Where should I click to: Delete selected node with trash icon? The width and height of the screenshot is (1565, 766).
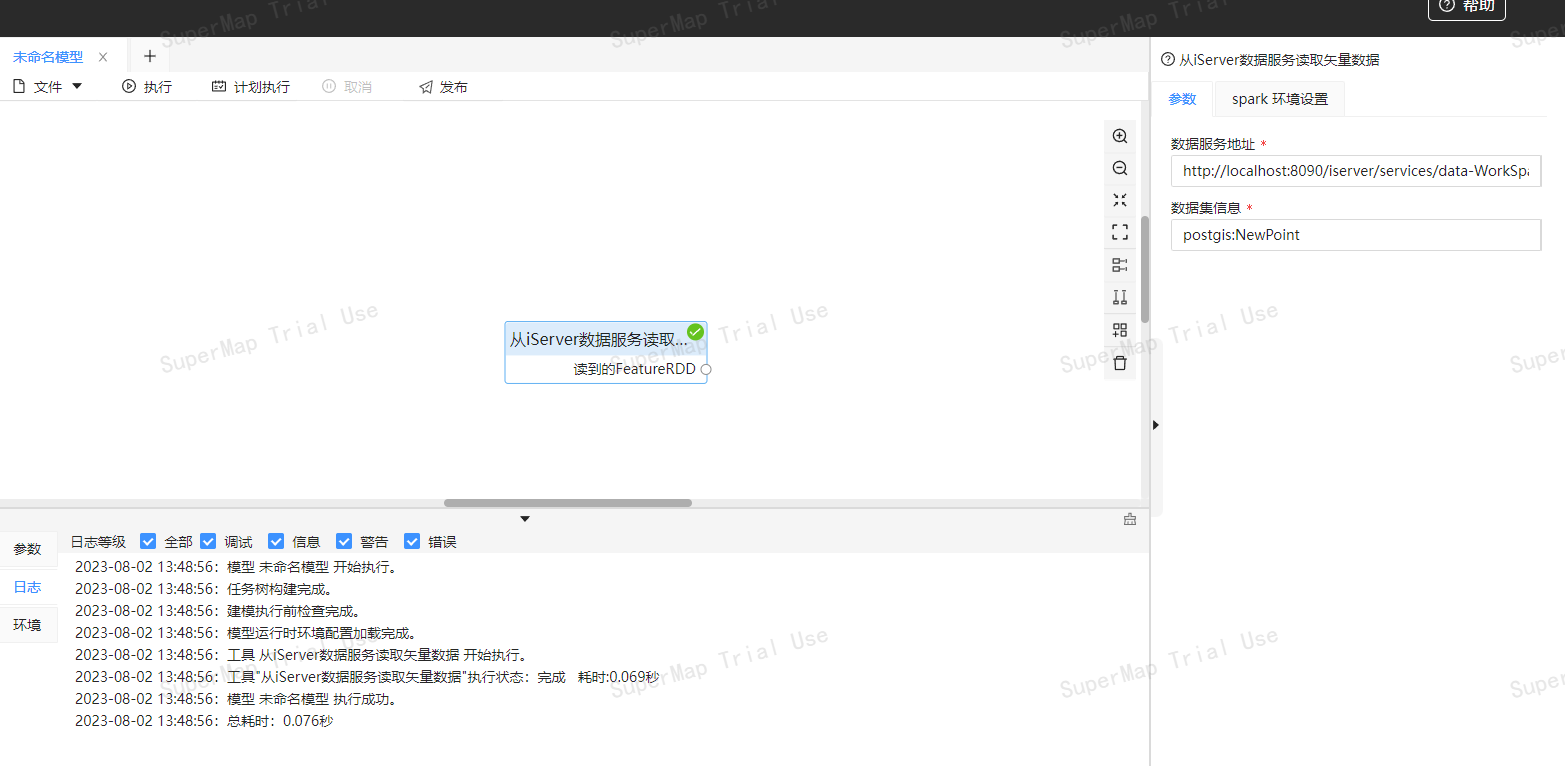pyautogui.click(x=1120, y=363)
